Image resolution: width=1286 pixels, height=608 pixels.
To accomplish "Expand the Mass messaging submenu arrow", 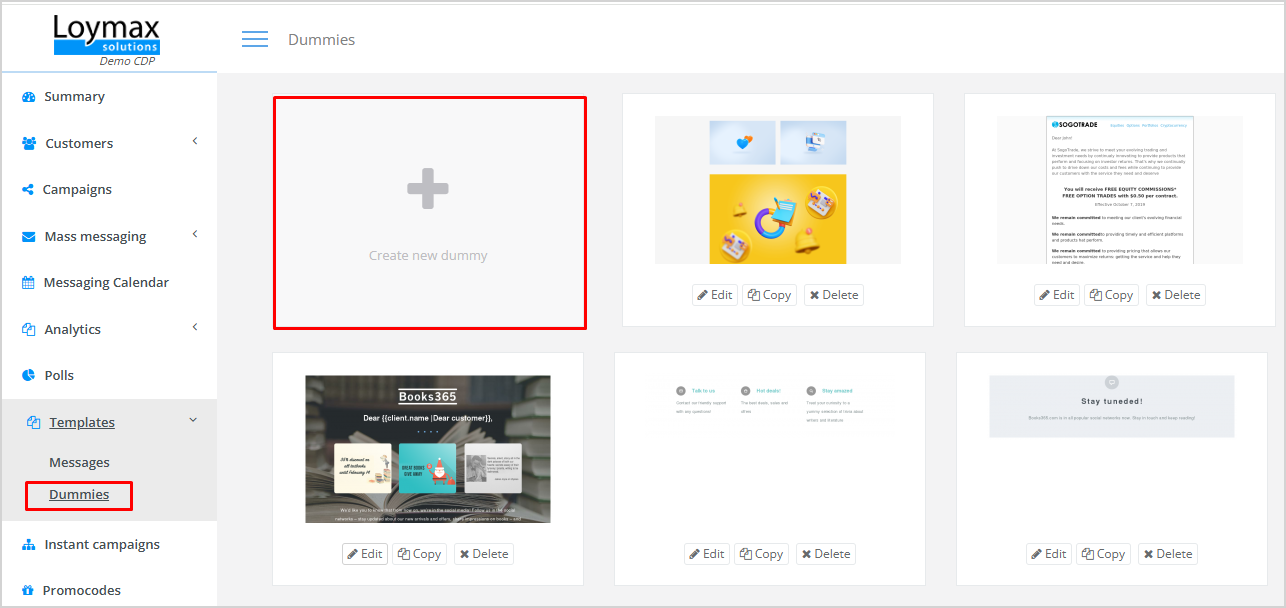I will [195, 234].
